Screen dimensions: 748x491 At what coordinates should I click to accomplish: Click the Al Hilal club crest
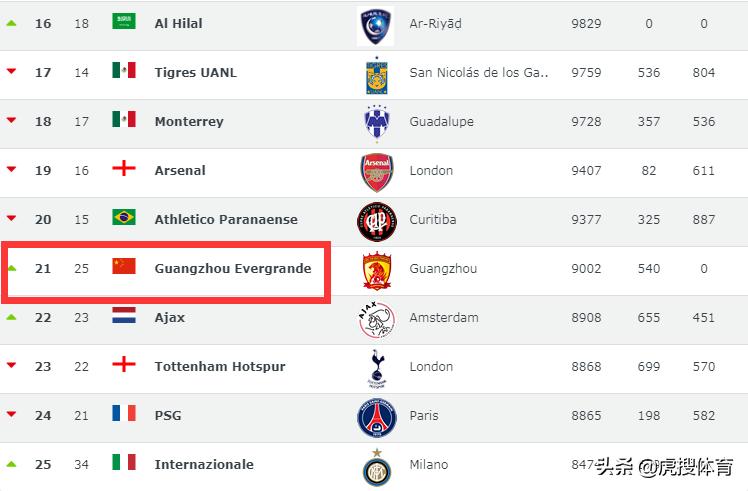[x=376, y=25]
